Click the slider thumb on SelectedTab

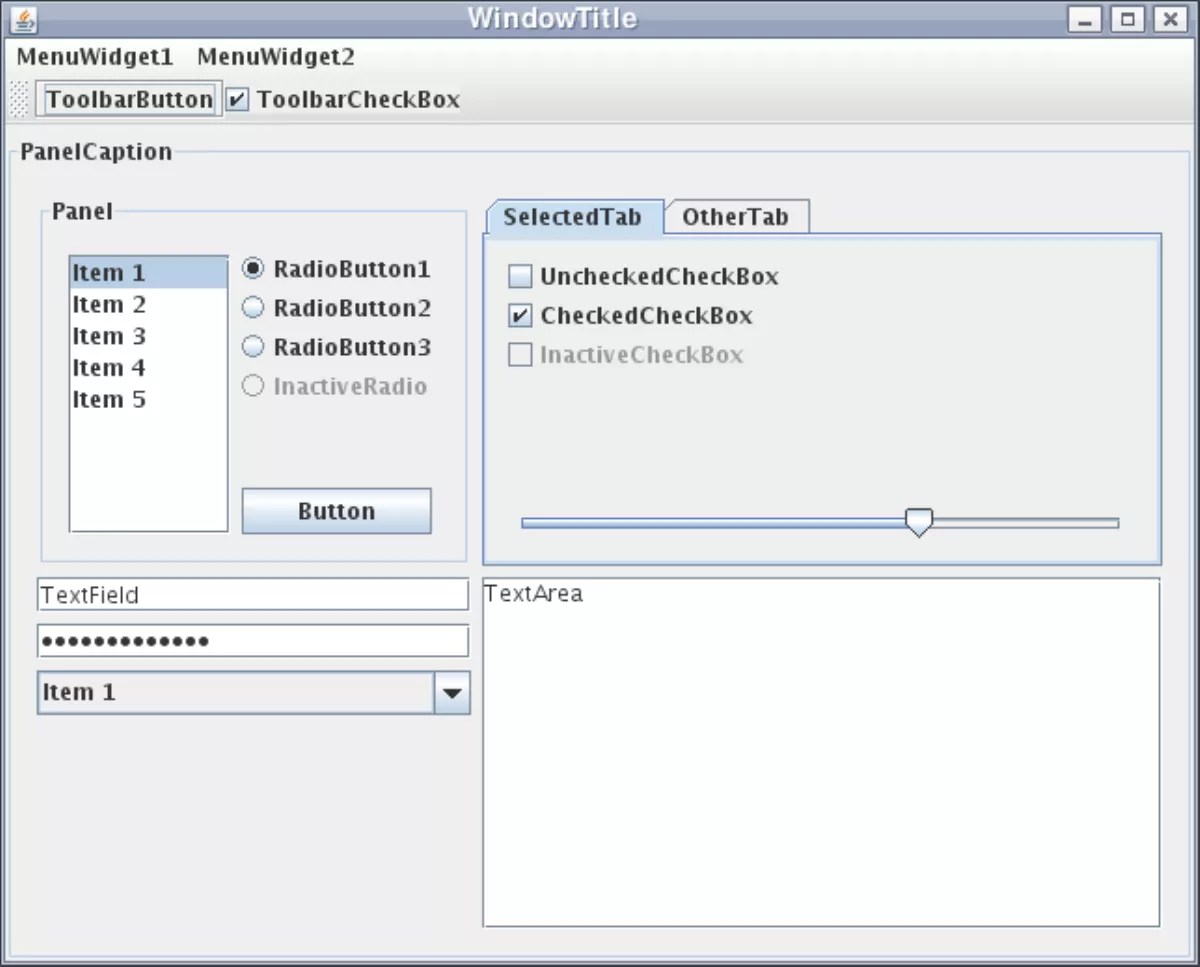pyautogui.click(x=918, y=521)
